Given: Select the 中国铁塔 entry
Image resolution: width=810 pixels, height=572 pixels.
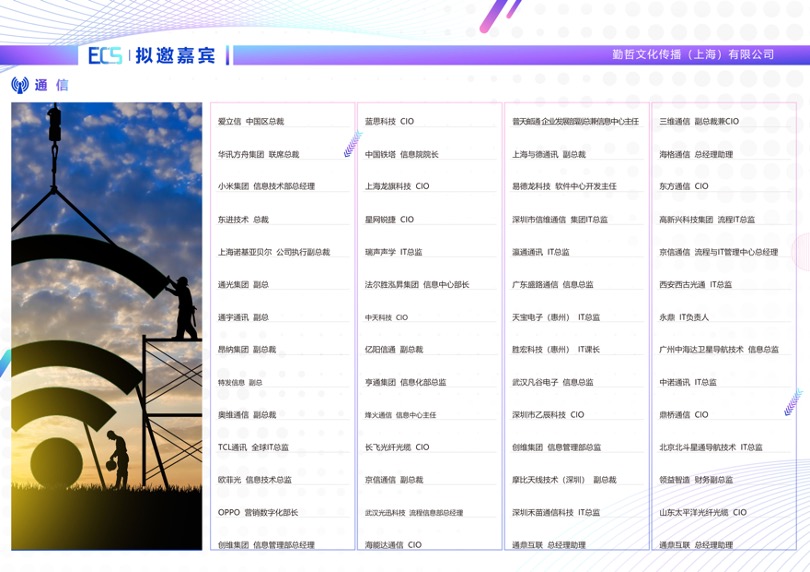Looking at the screenshot, I should (x=401, y=154).
